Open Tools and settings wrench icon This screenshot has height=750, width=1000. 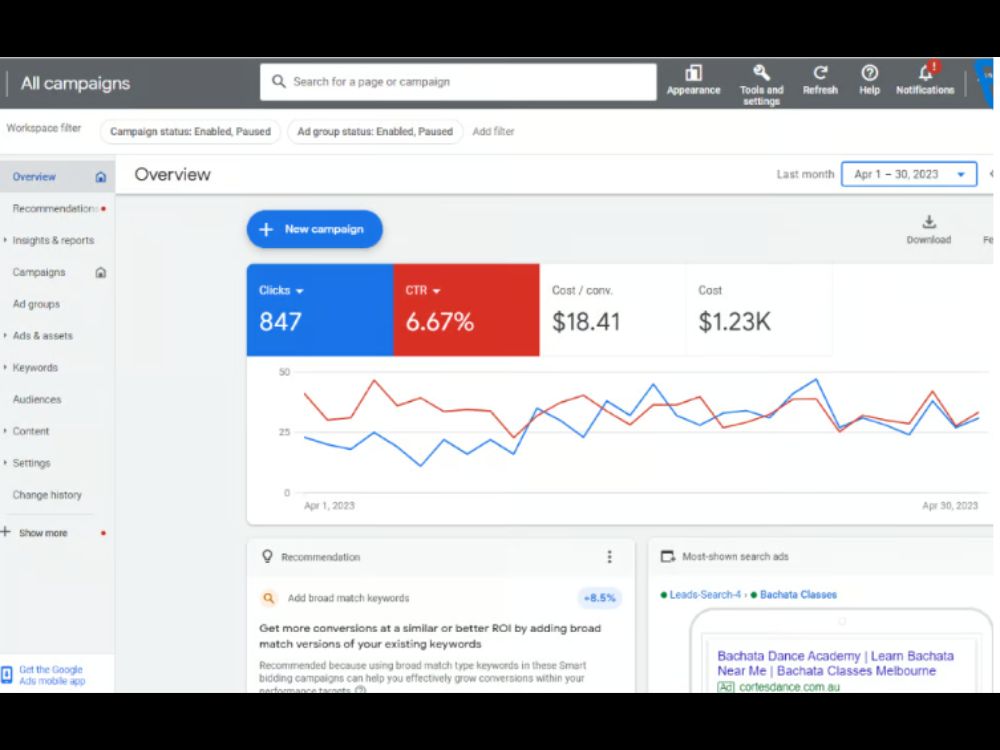click(x=761, y=73)
